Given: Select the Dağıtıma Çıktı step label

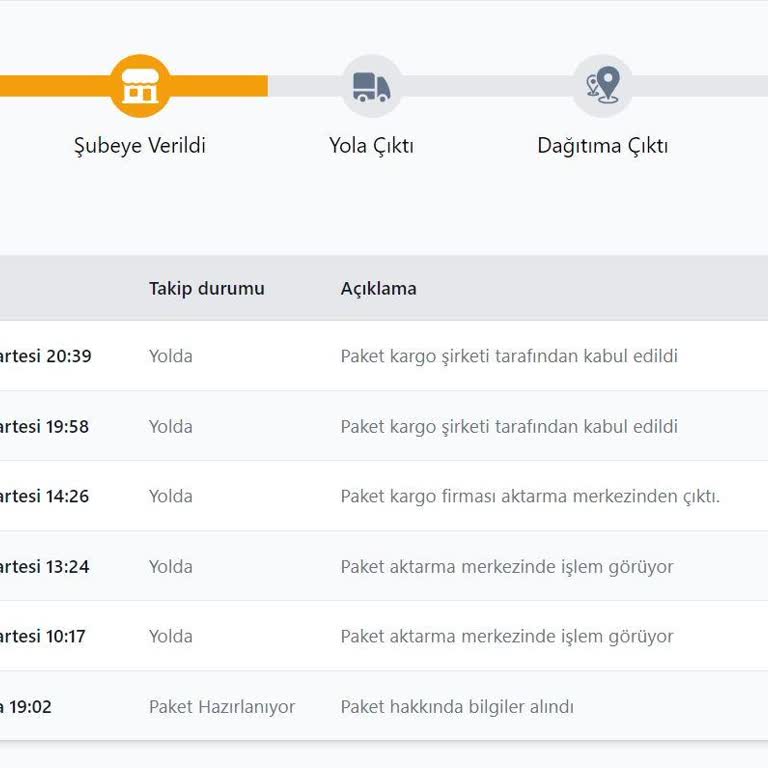Looking at the screenshot, I should coord(603,145).
